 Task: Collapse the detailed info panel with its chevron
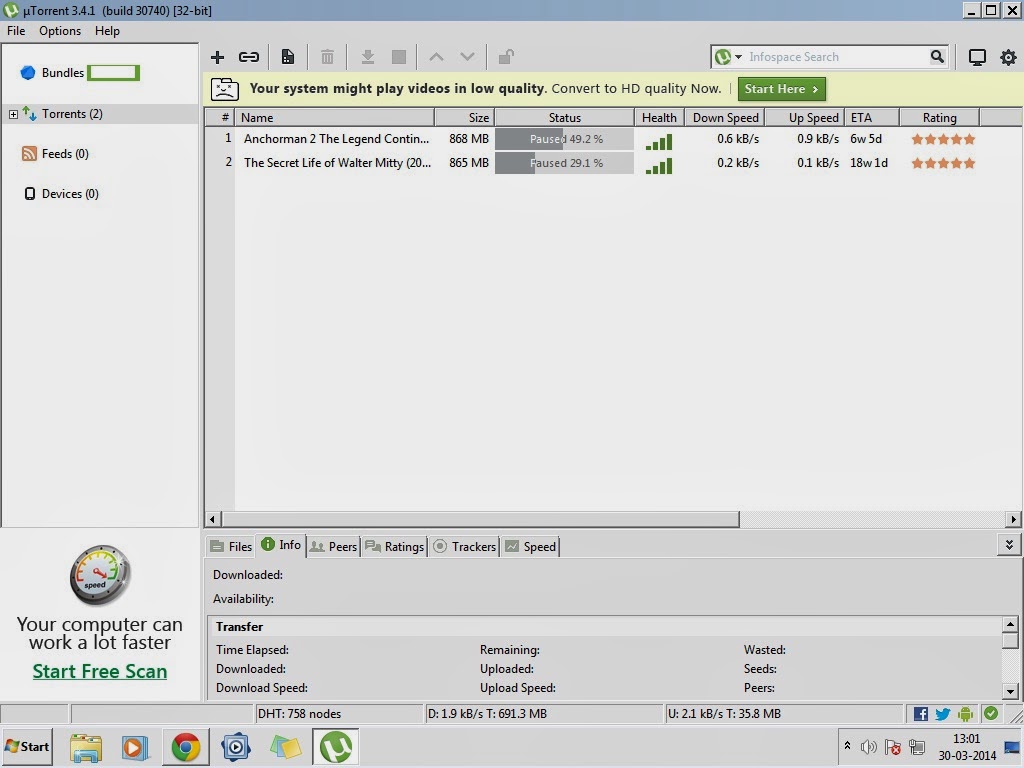click(1010, 545)
